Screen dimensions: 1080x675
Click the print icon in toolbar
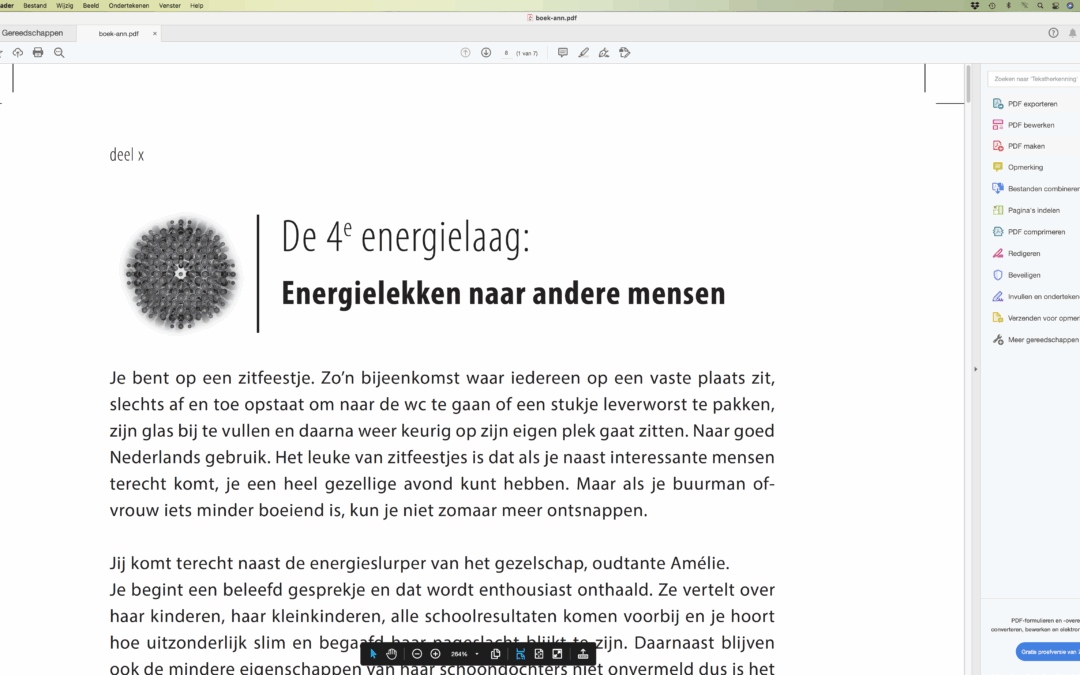click(x=38, y=52)
